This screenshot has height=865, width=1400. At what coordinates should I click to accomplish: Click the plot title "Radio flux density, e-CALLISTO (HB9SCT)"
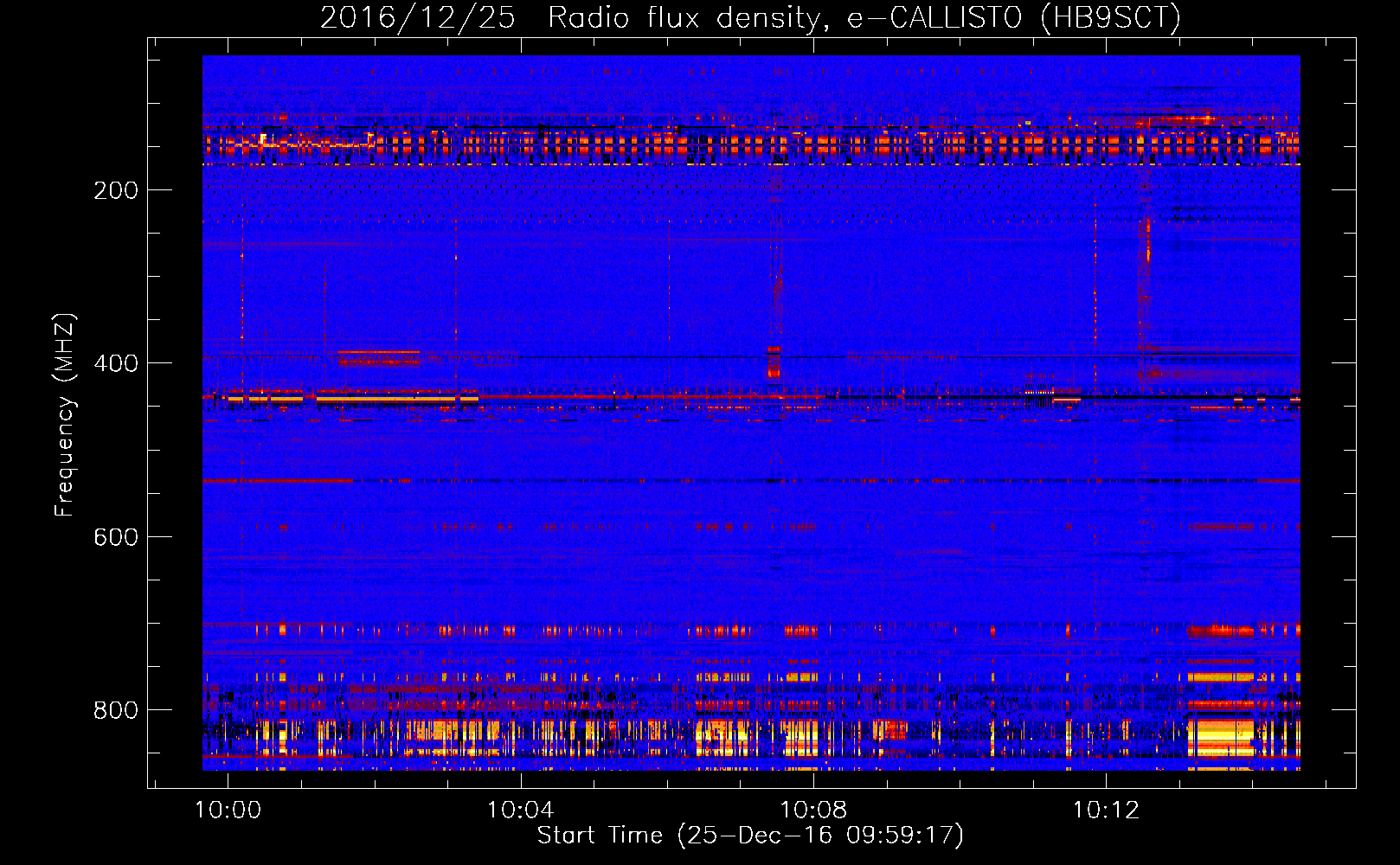pos(864,17)
